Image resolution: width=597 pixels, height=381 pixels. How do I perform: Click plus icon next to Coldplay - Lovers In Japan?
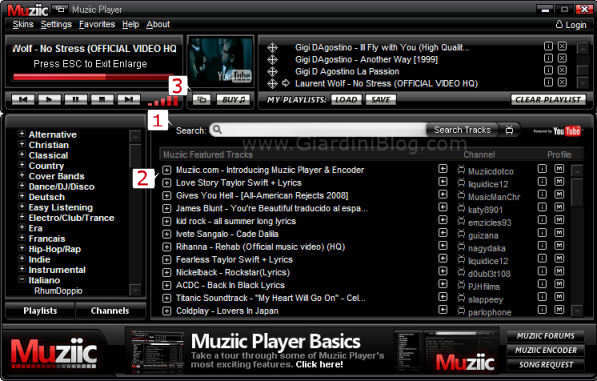point(166,311)
